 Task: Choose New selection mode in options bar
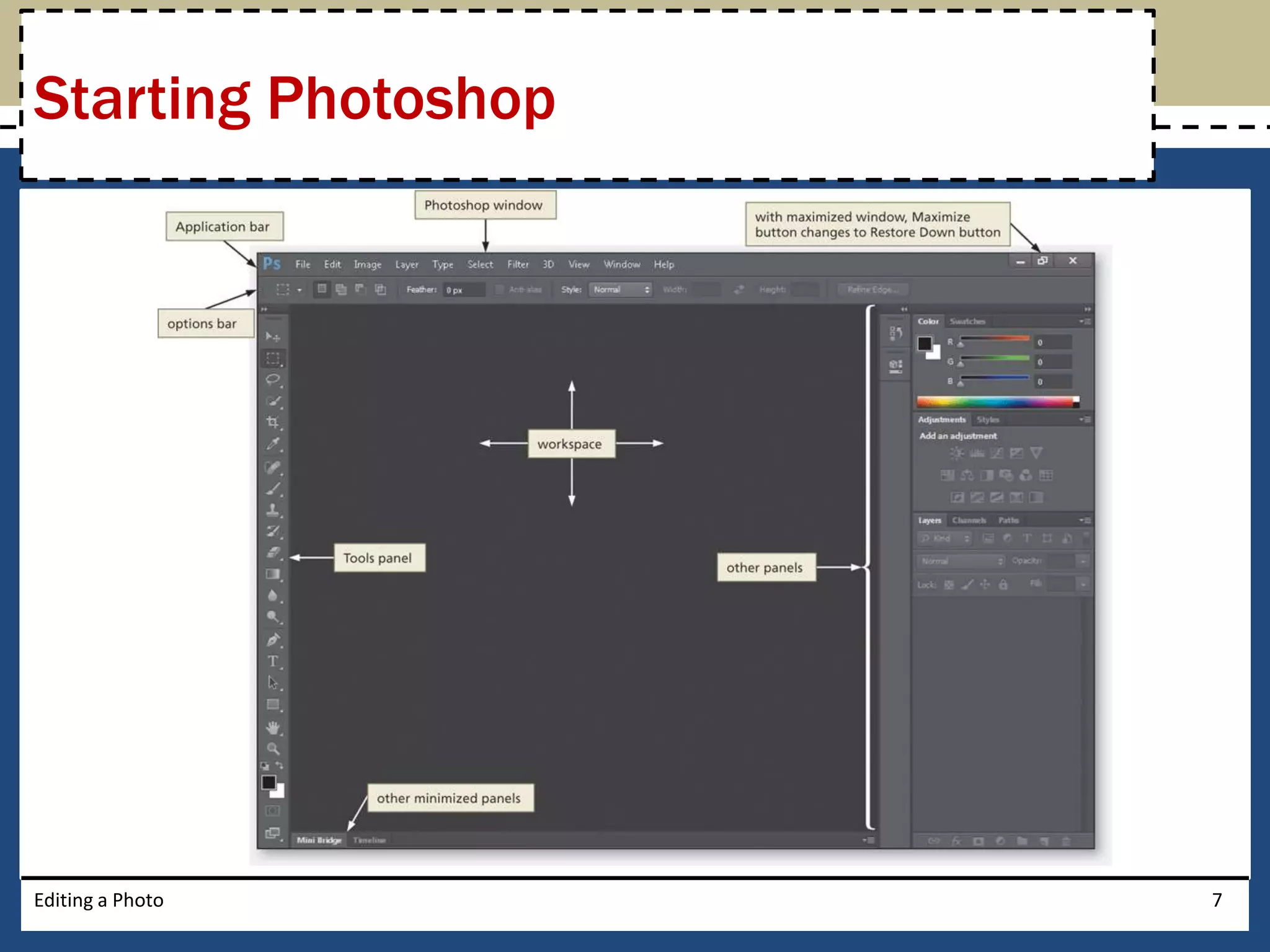coord(322,289)
